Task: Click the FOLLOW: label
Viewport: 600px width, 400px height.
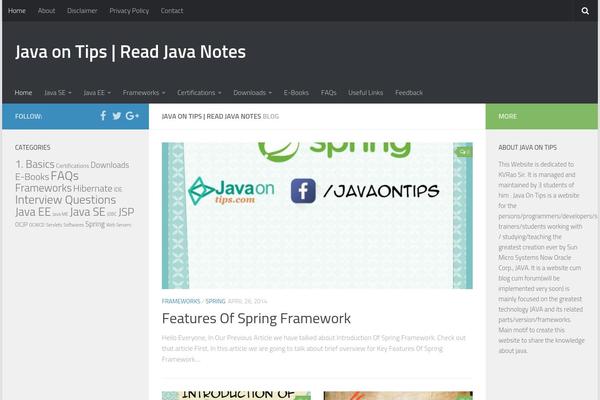Action: pos(29,116)
